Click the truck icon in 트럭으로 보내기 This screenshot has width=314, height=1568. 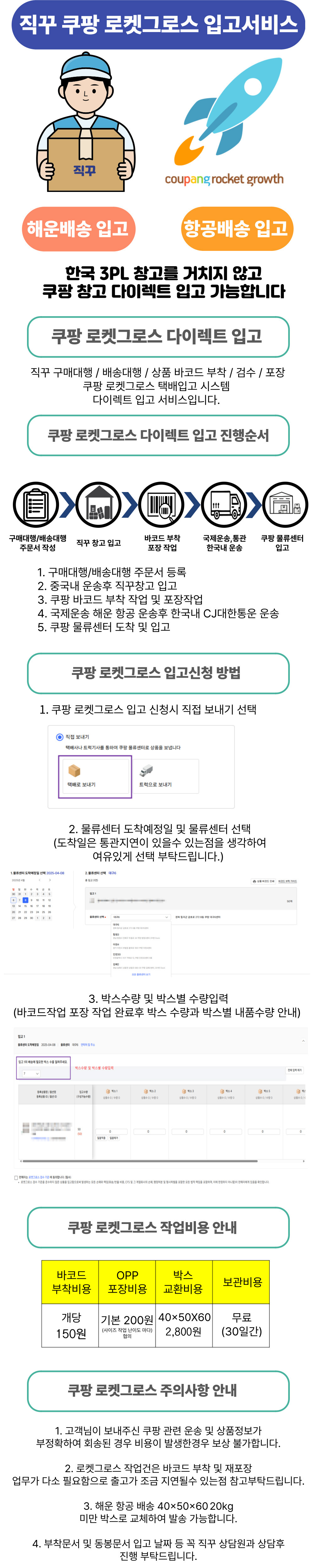point(146,771)
